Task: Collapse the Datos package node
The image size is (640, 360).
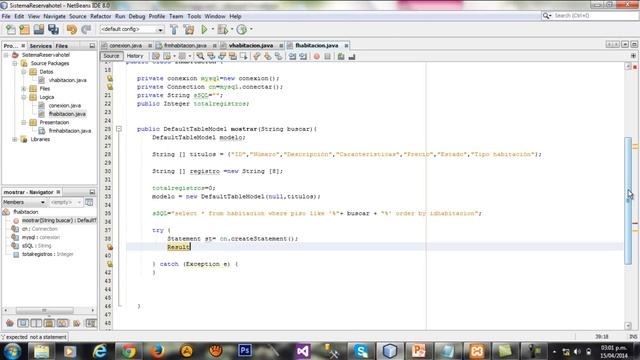Action: 24,72
